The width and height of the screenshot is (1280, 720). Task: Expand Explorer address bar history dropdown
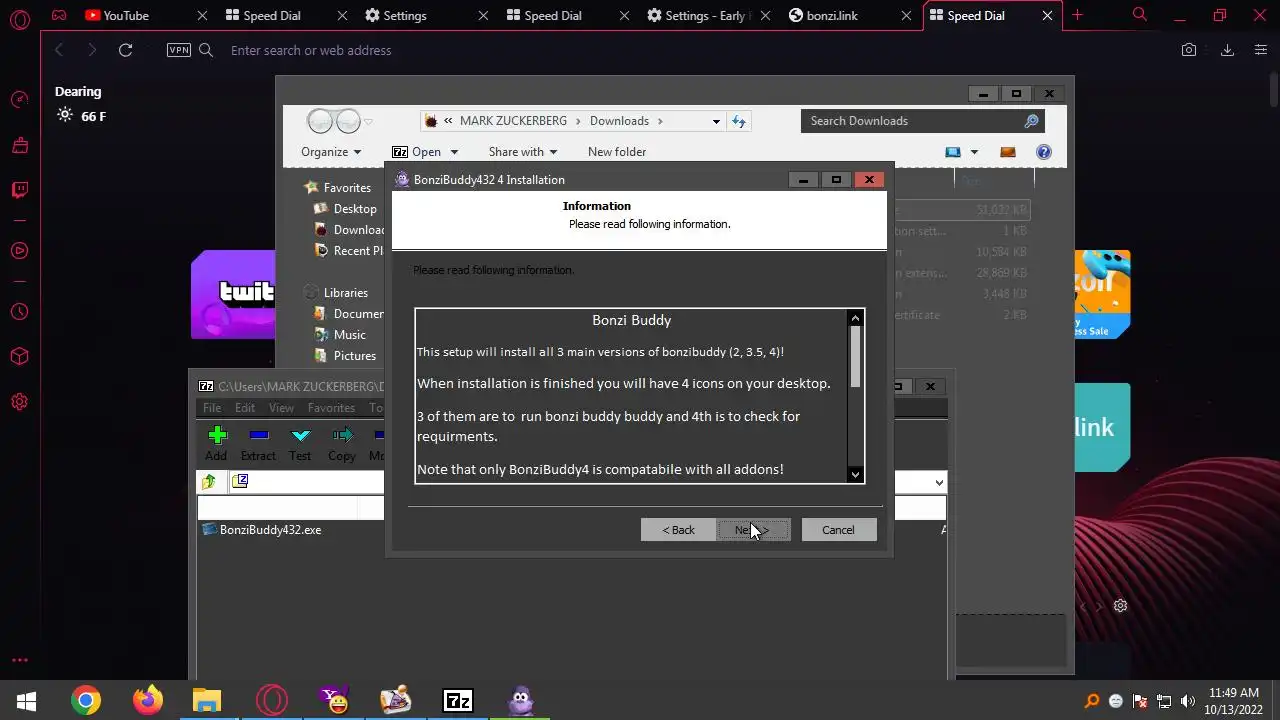coord(716,121)
